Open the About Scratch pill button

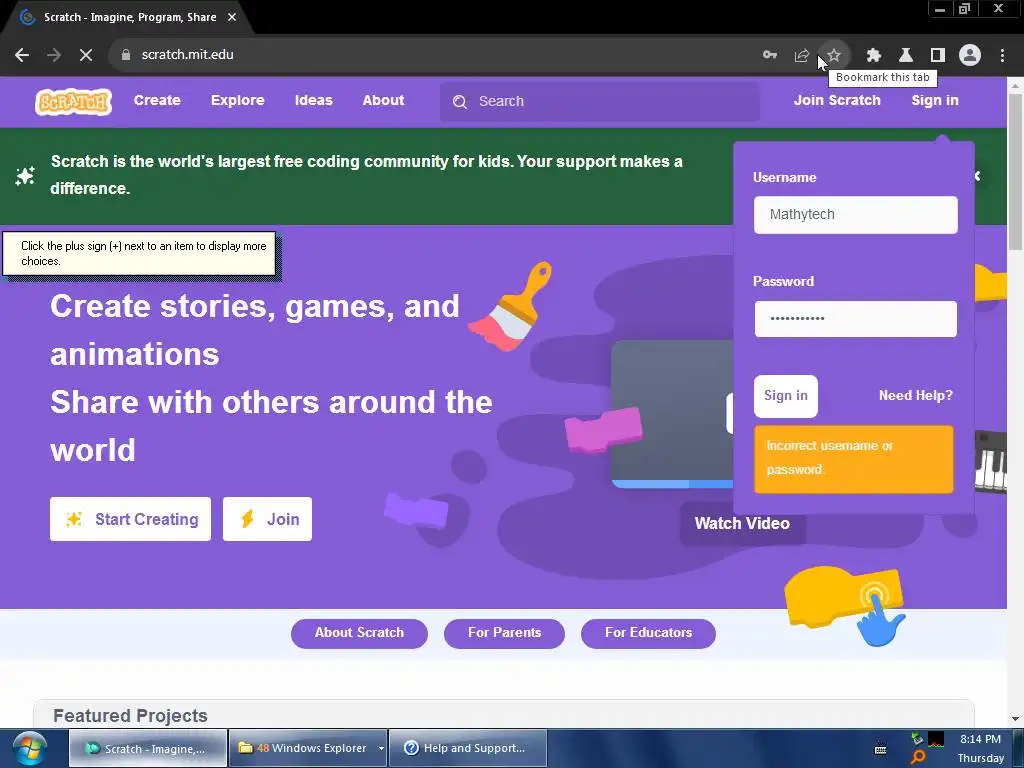[359, 633]
